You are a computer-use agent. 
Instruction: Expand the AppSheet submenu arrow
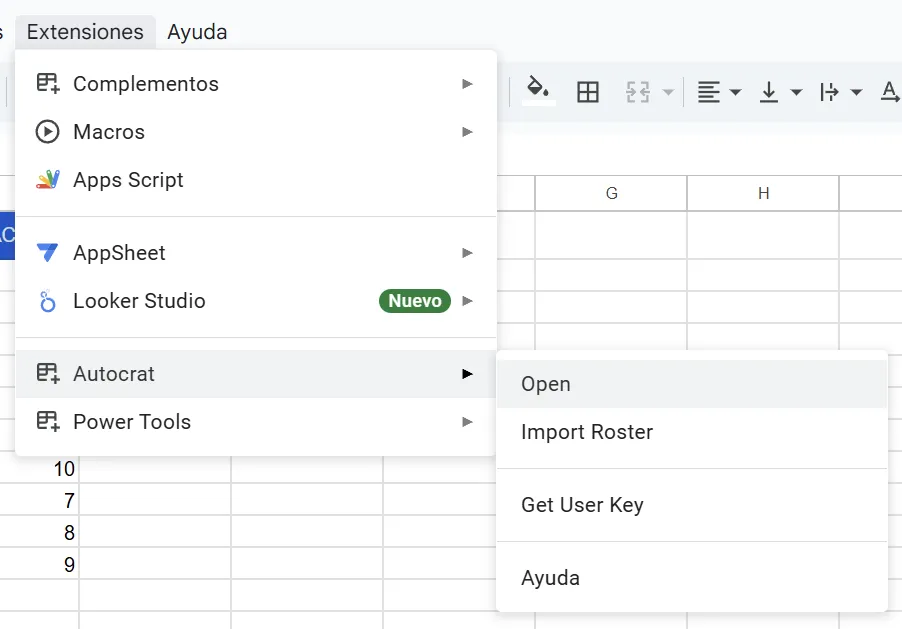point(467,253)
